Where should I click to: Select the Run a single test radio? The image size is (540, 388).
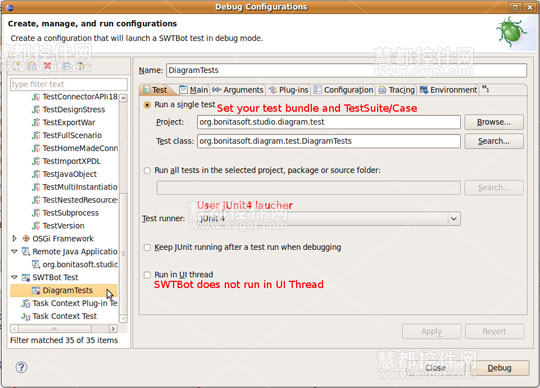pyautogui.click(x=147, y=105)
